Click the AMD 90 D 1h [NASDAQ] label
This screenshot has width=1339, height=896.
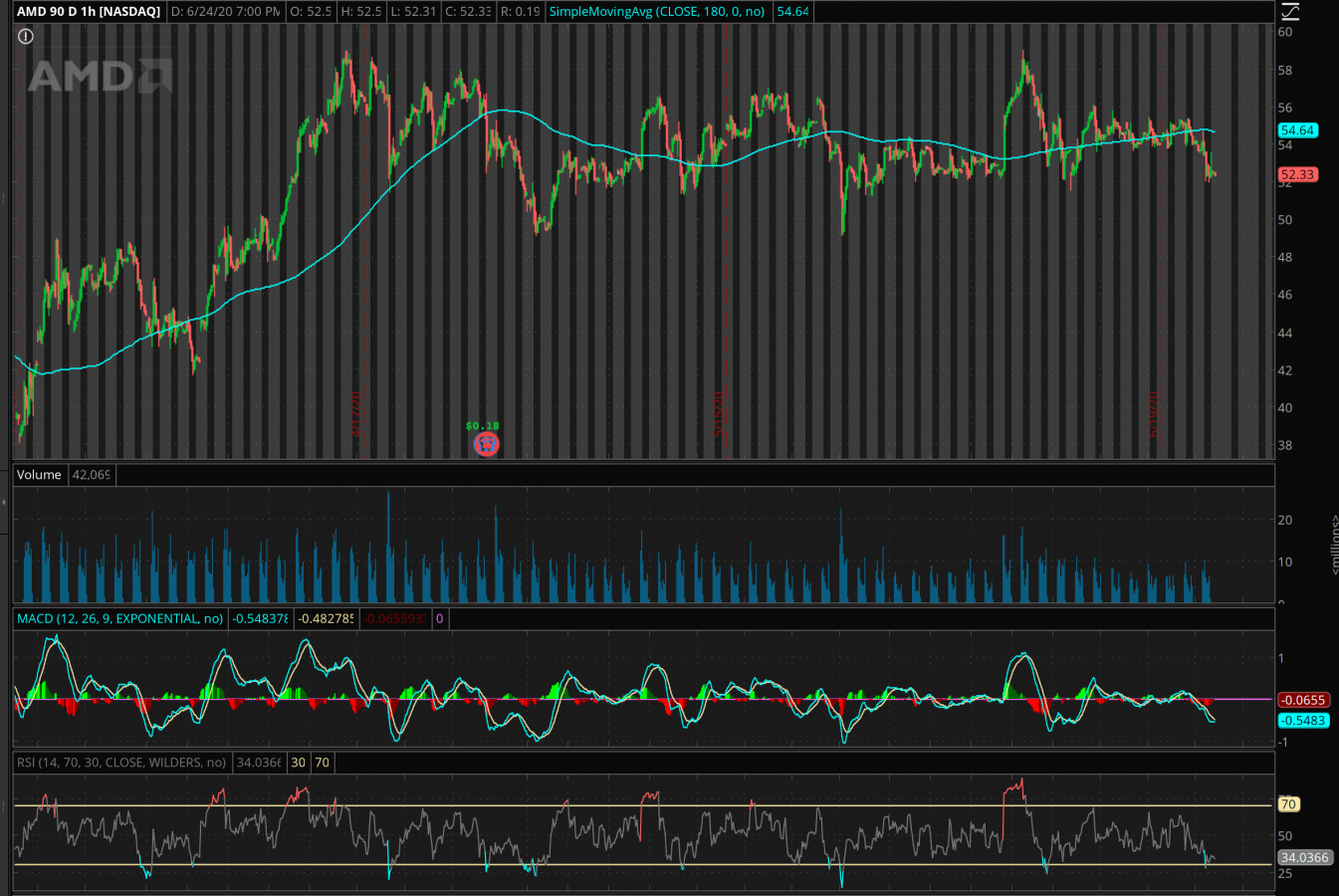point(89,12)
